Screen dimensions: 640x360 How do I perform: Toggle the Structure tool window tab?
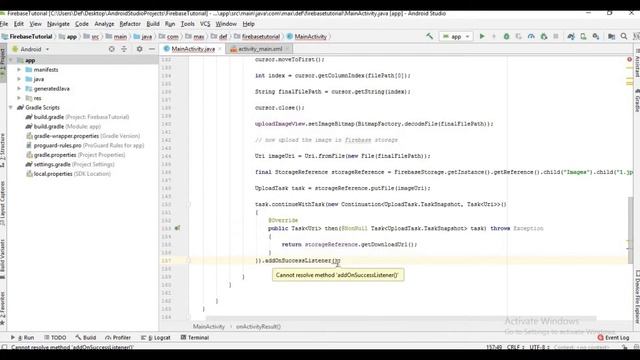pyautogui.click(x=3, y=150)
